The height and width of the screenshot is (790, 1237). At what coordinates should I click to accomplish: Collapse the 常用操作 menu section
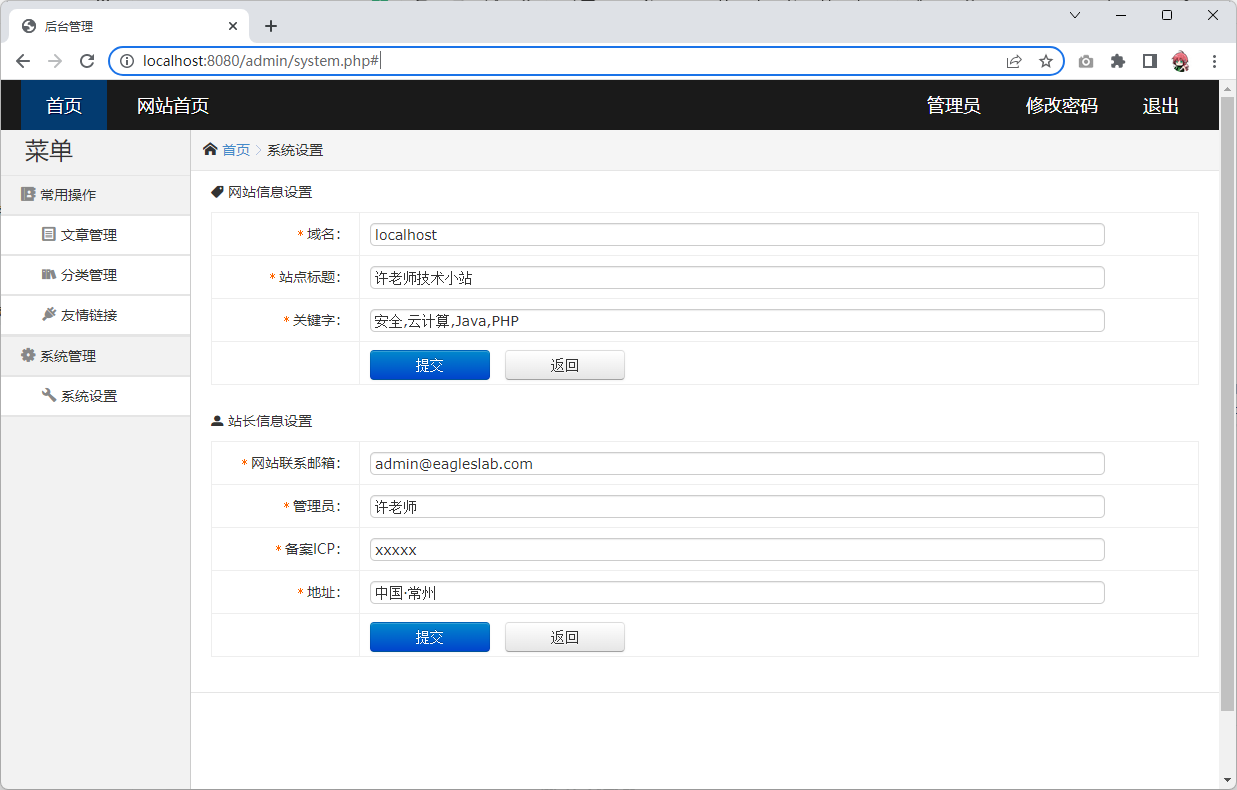pyautogui.click(x=68, y=195)
